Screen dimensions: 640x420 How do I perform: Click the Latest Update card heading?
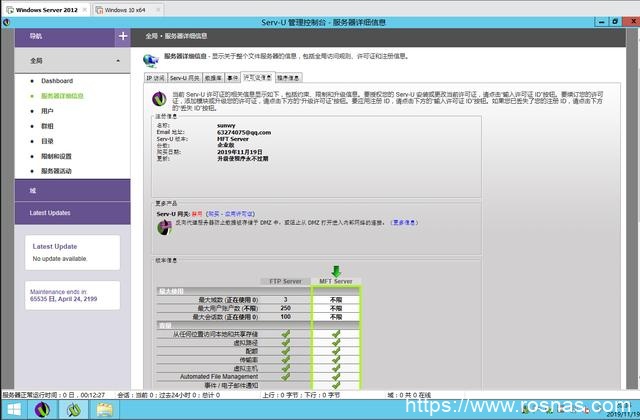(55, 247)
